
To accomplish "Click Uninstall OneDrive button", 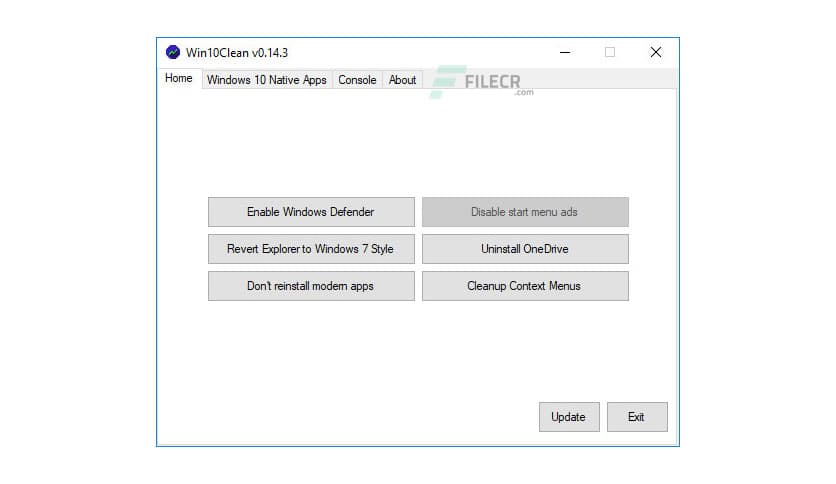I will click(x=525, y=249).
